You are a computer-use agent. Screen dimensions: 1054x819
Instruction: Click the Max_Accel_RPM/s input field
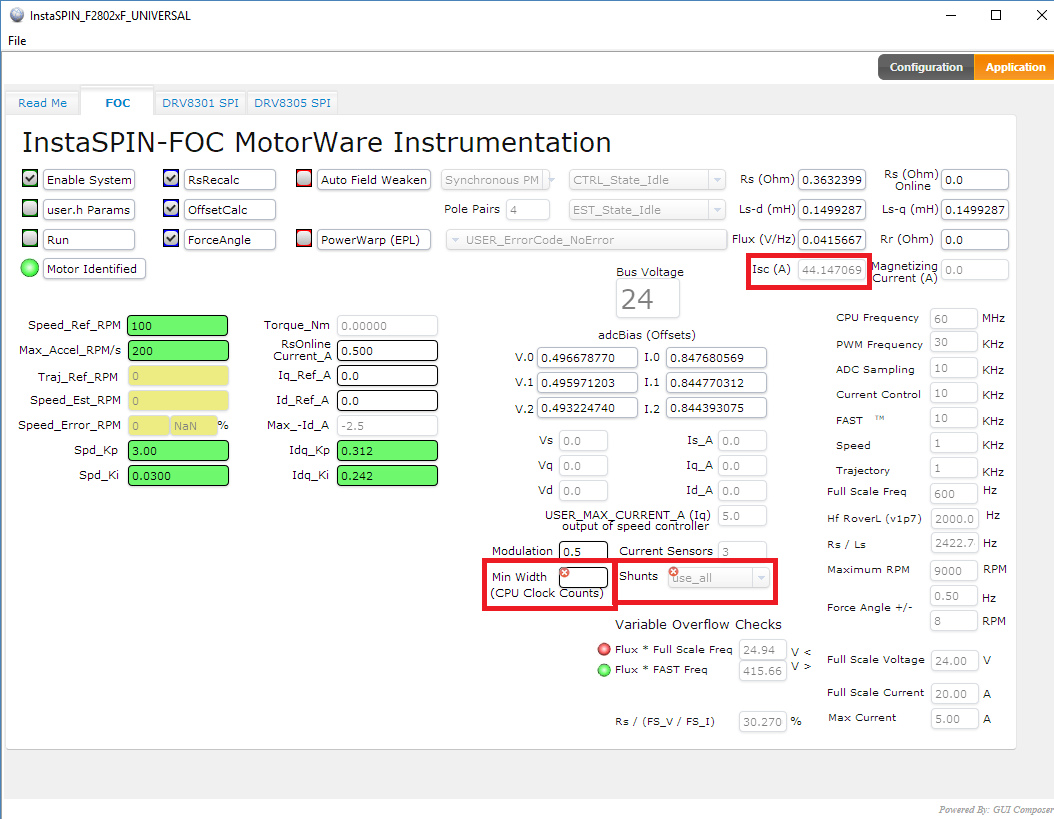(x=177, y=350)
